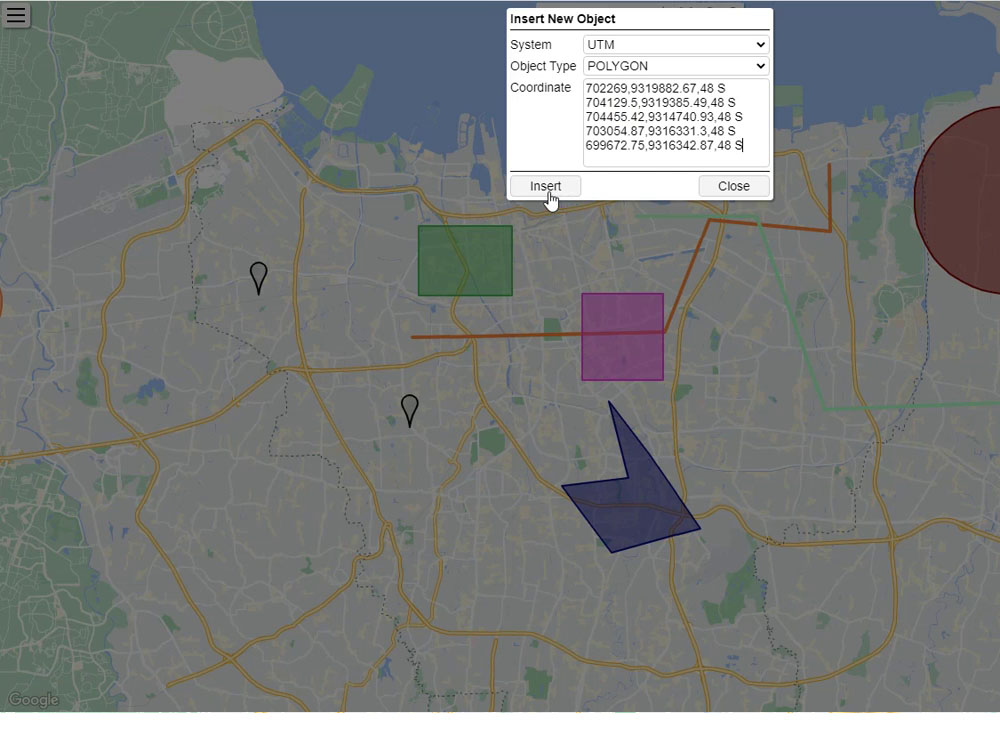The image size is (1000, 750).
Task: Click the green rectangle polygon on the map
Action: [465, 260]
